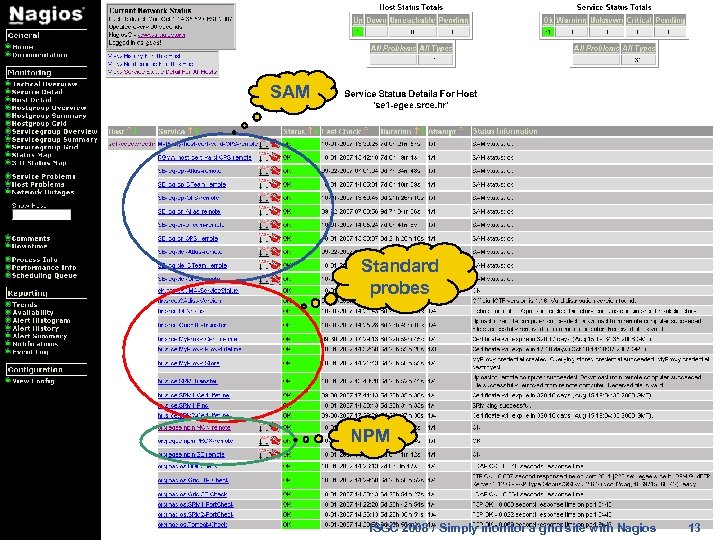Screen dimensions: 720x540
Task: Open Process Info
Action: click(34, 259)
